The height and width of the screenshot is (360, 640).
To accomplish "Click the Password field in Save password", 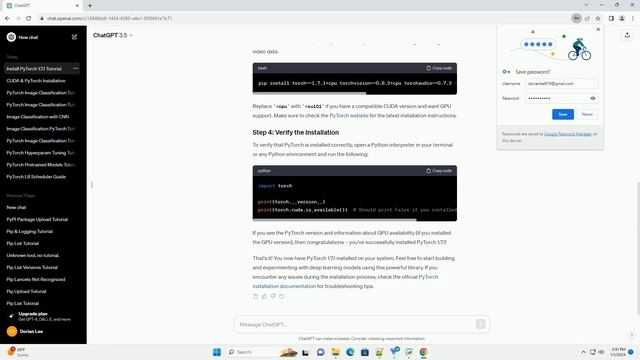I will [x=562, y=98].
